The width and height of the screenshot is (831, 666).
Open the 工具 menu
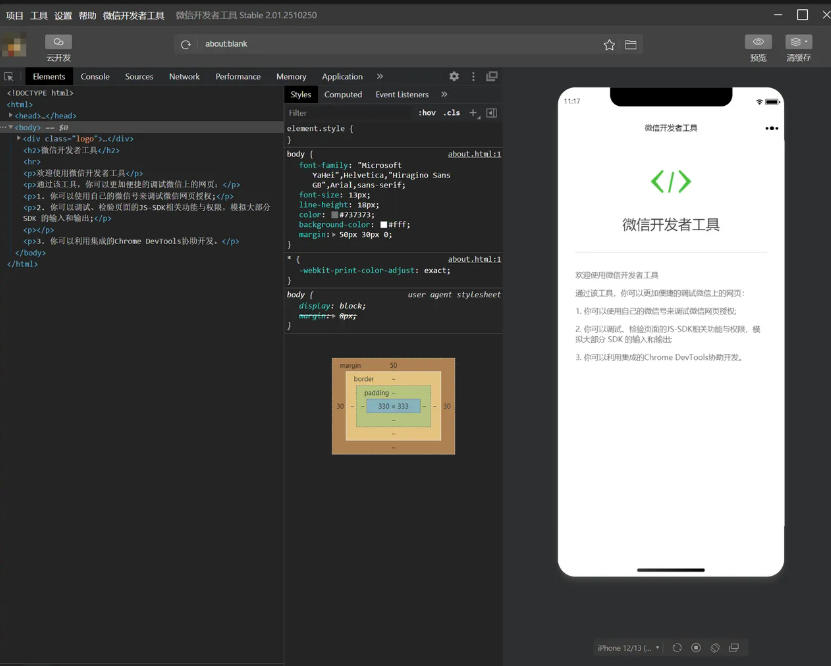pos(39,16)
